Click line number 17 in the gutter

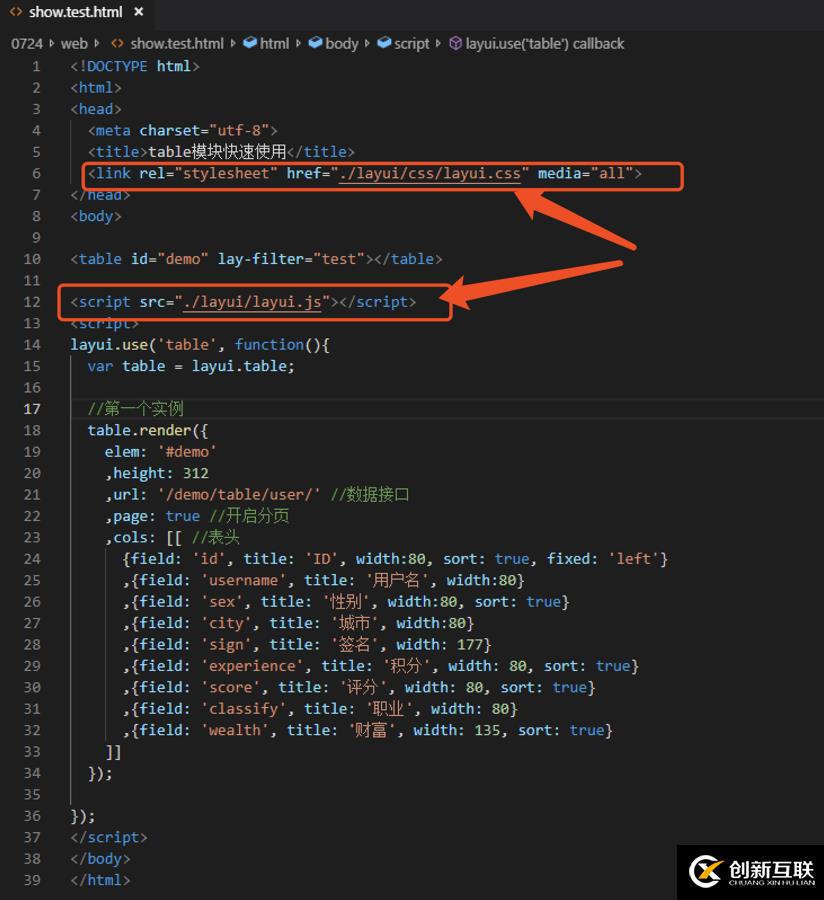pos(32,409)
